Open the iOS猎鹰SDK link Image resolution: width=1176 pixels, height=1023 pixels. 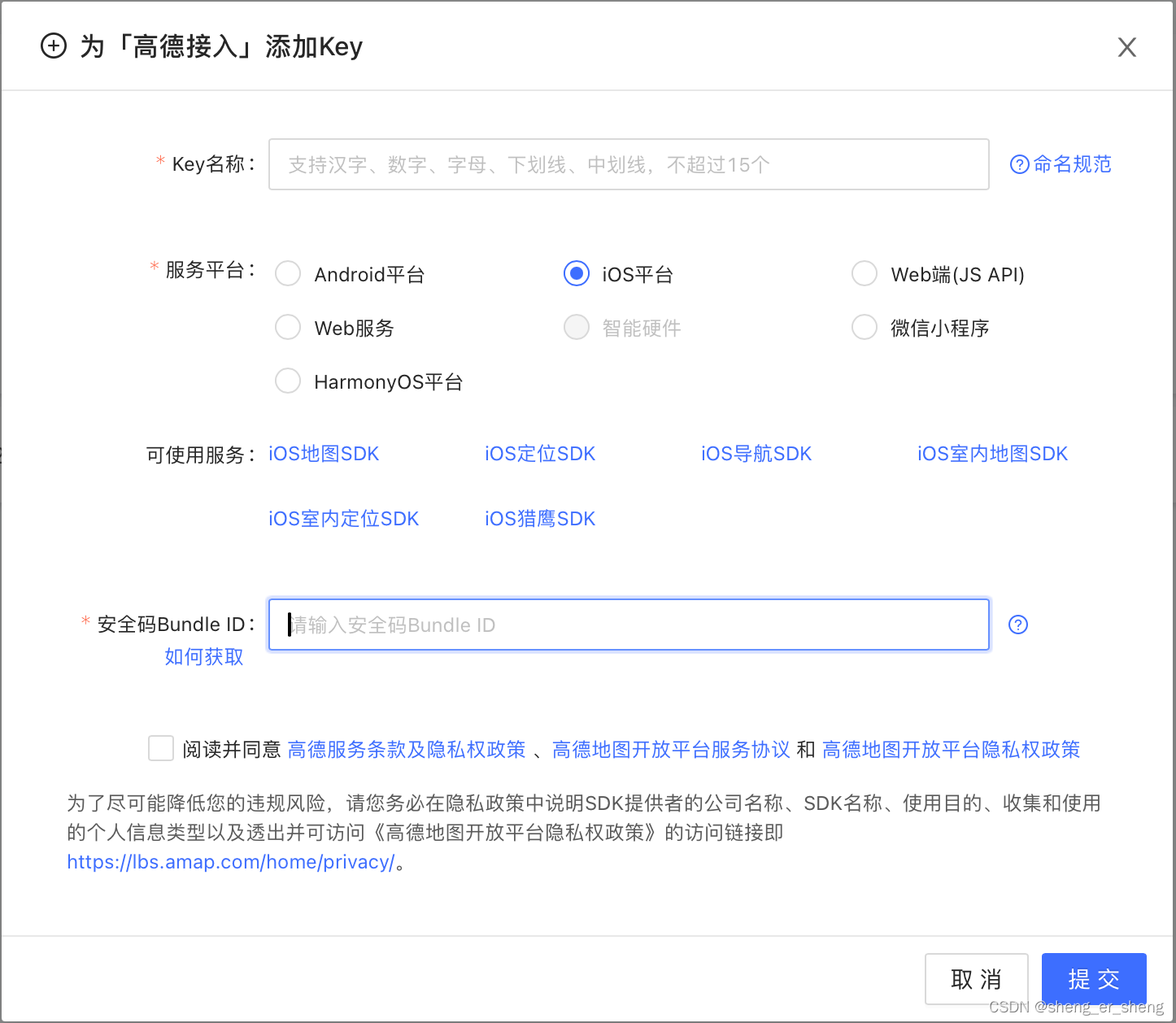tap(540, 519)
